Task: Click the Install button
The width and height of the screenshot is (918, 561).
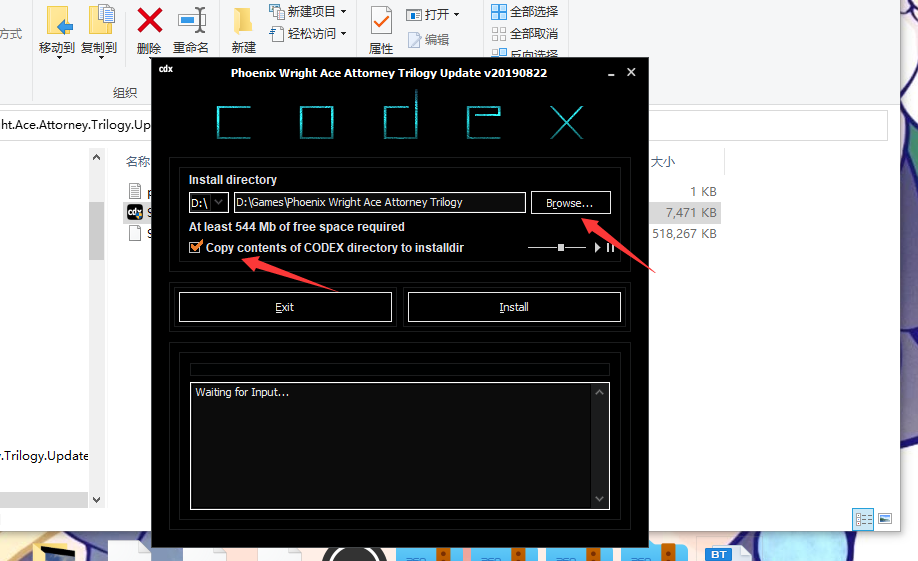Action: tap(514, 307)
